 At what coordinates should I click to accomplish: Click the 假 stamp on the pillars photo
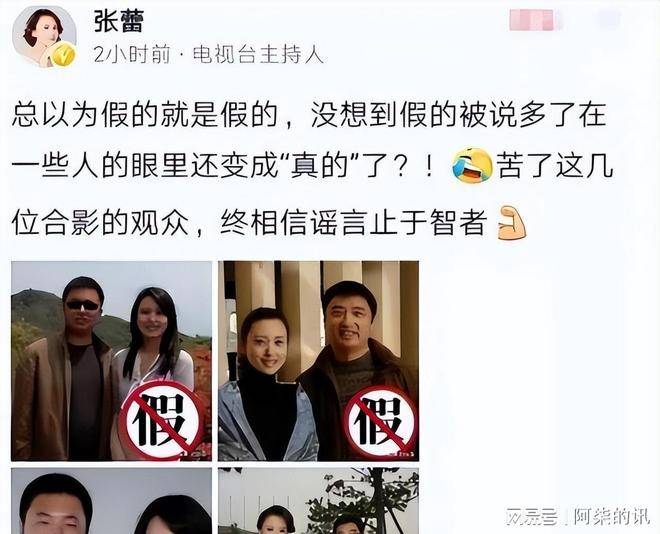click(378, 422)
